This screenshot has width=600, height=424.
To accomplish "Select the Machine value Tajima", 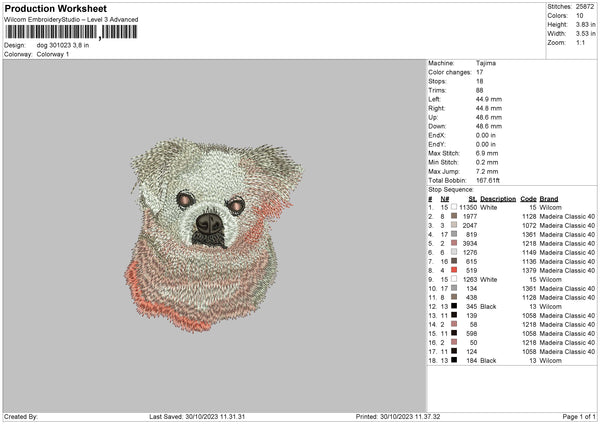I will pyautogui.click(x=487, y=63).
